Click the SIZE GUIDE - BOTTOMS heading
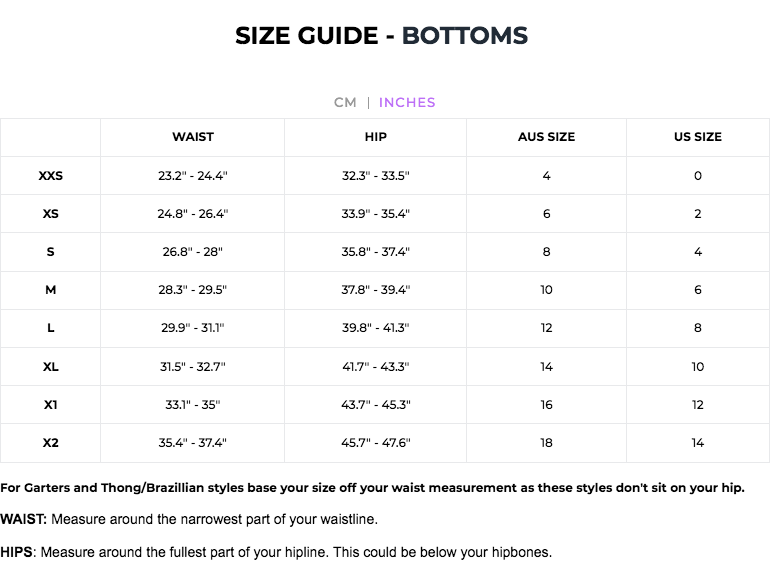 [x=381, y=36]
